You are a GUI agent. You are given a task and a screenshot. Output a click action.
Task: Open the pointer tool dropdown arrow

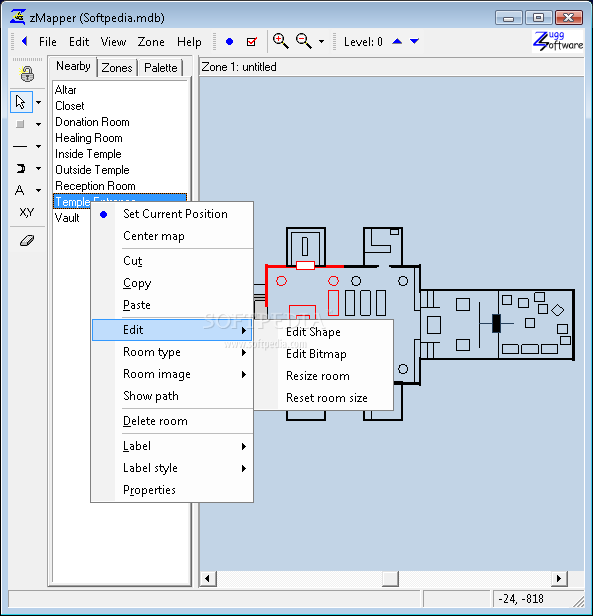pos(39,102)
